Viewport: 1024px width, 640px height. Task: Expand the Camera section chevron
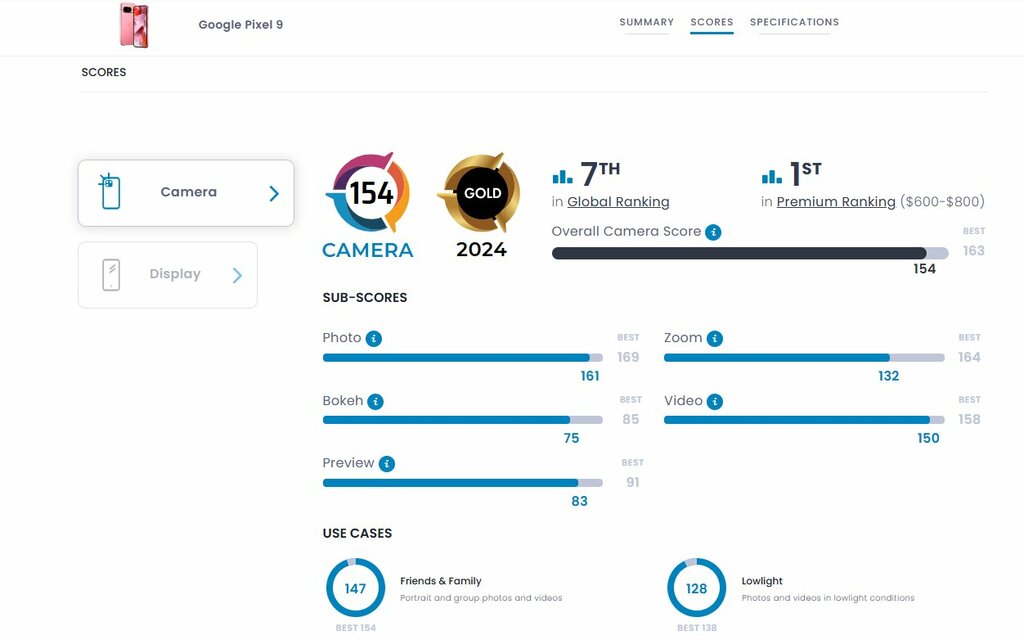pyautogui.click(x=274, y=194)
